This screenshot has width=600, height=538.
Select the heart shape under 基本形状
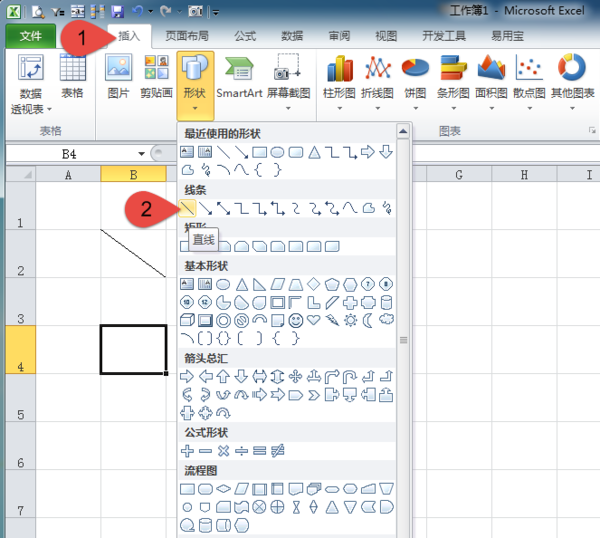click(313, 320)
